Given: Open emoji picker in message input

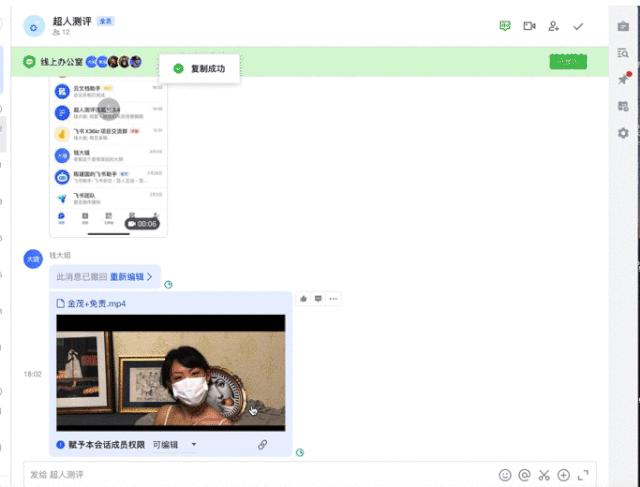Looking at the screenshot, I should pos(505,475).
